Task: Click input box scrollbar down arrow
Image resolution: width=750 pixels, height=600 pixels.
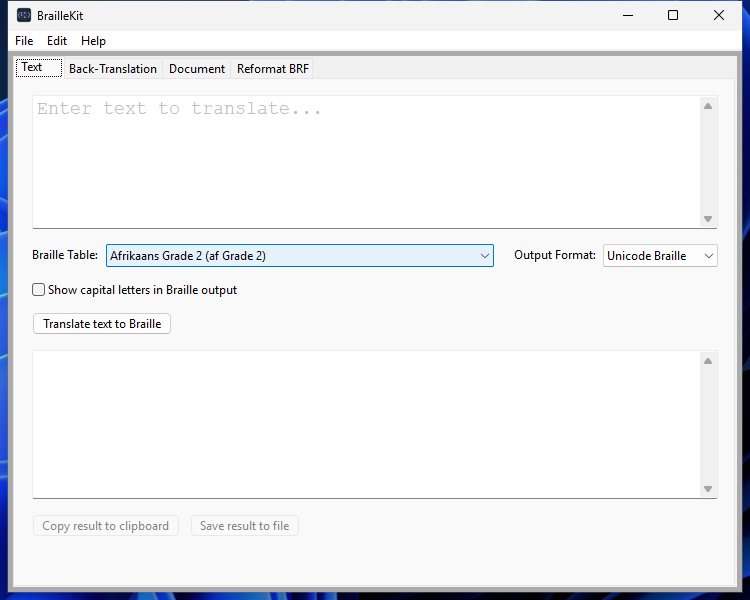Action: (x=708, y=219)
